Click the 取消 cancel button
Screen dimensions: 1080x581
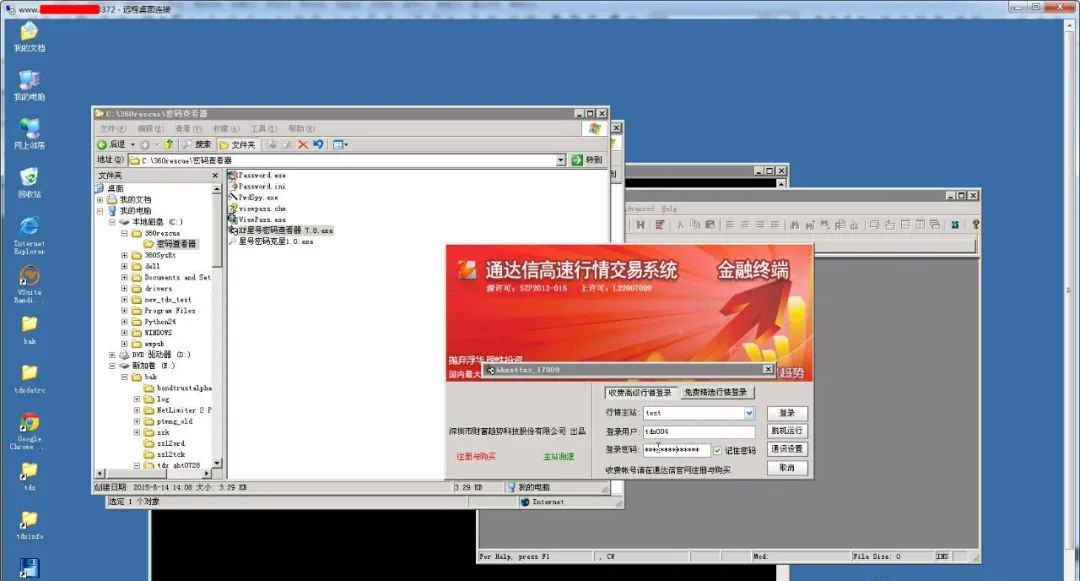pyautogui.click(x=787, y=468)
